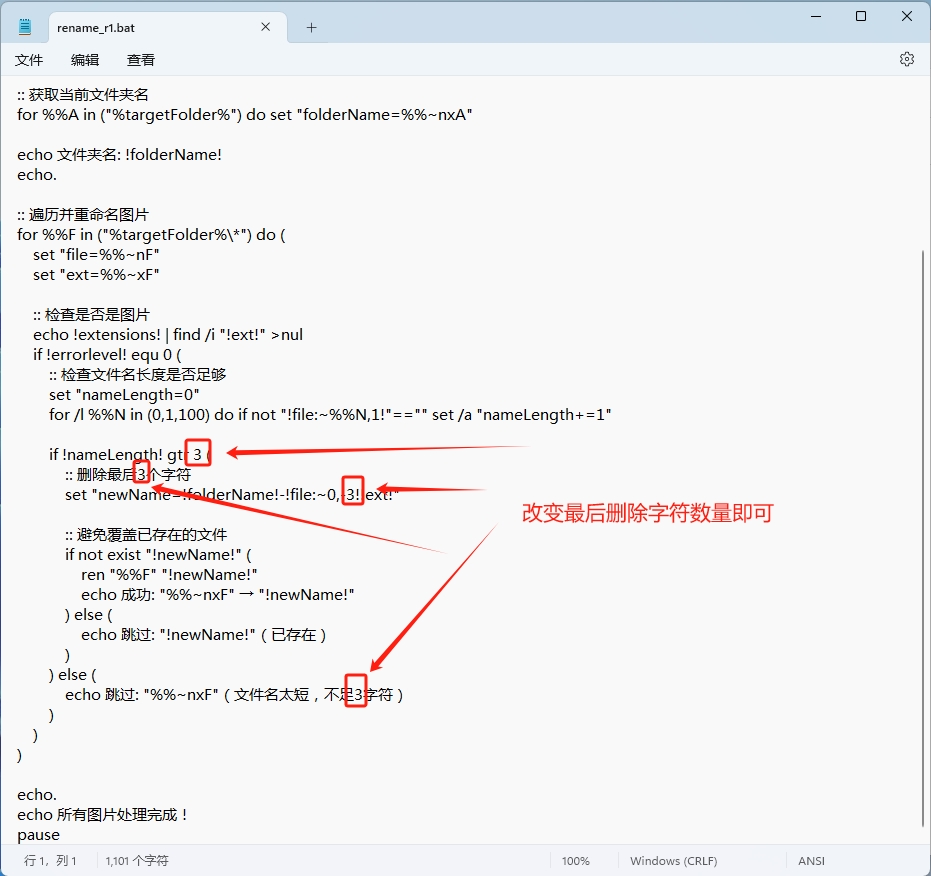Click the line if !errorlevel! equ 0 (

(x=107, y=355)
